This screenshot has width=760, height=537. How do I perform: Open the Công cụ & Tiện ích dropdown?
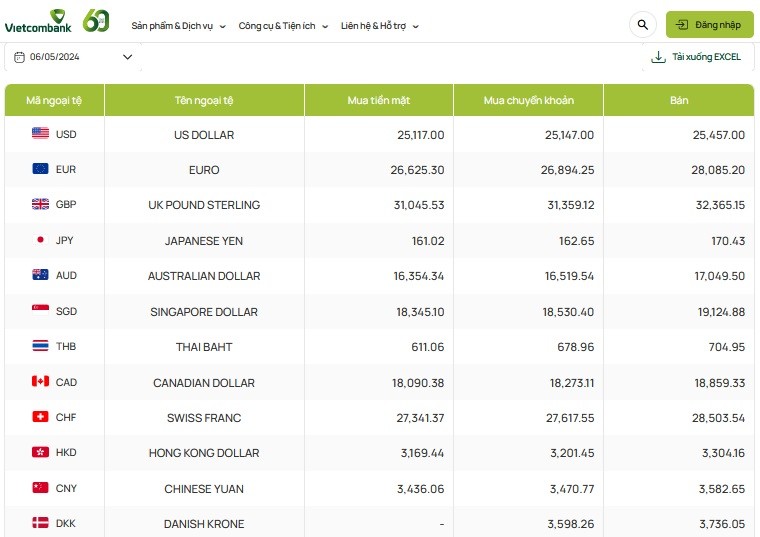coord(283,26)
